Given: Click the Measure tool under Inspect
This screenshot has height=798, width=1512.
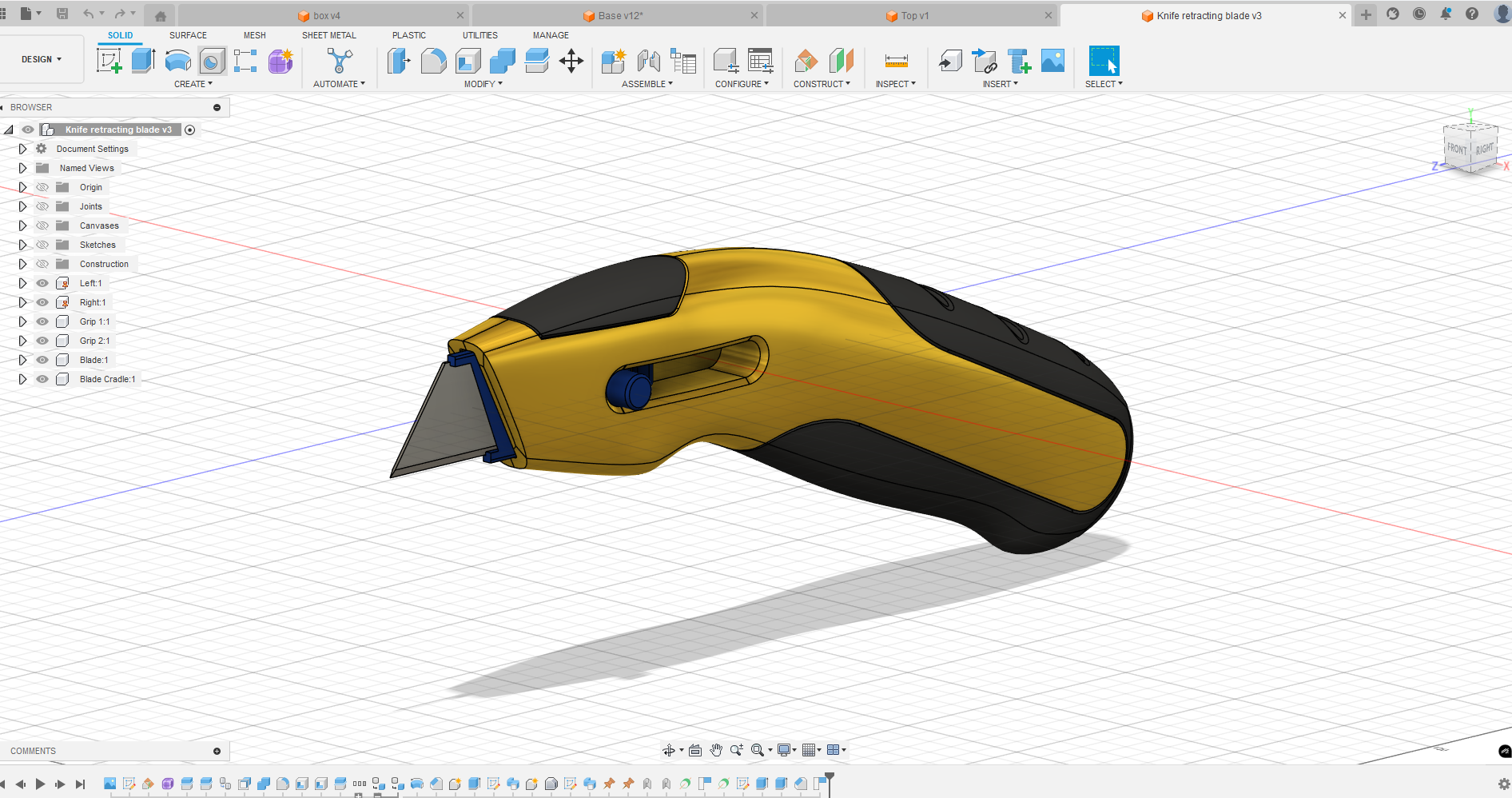Looking at the screenshot, I should coord(896,61).
